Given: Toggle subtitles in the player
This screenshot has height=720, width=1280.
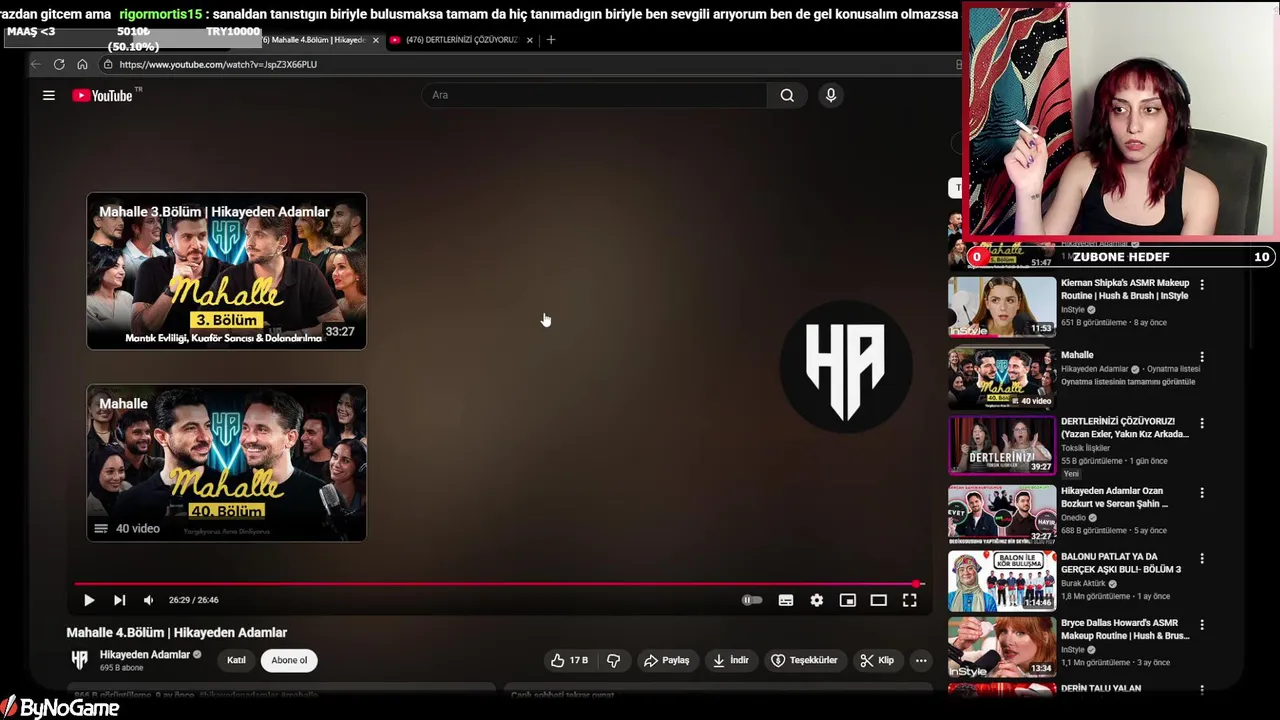Looking at the screenshot, I should [x=786, y=600].
